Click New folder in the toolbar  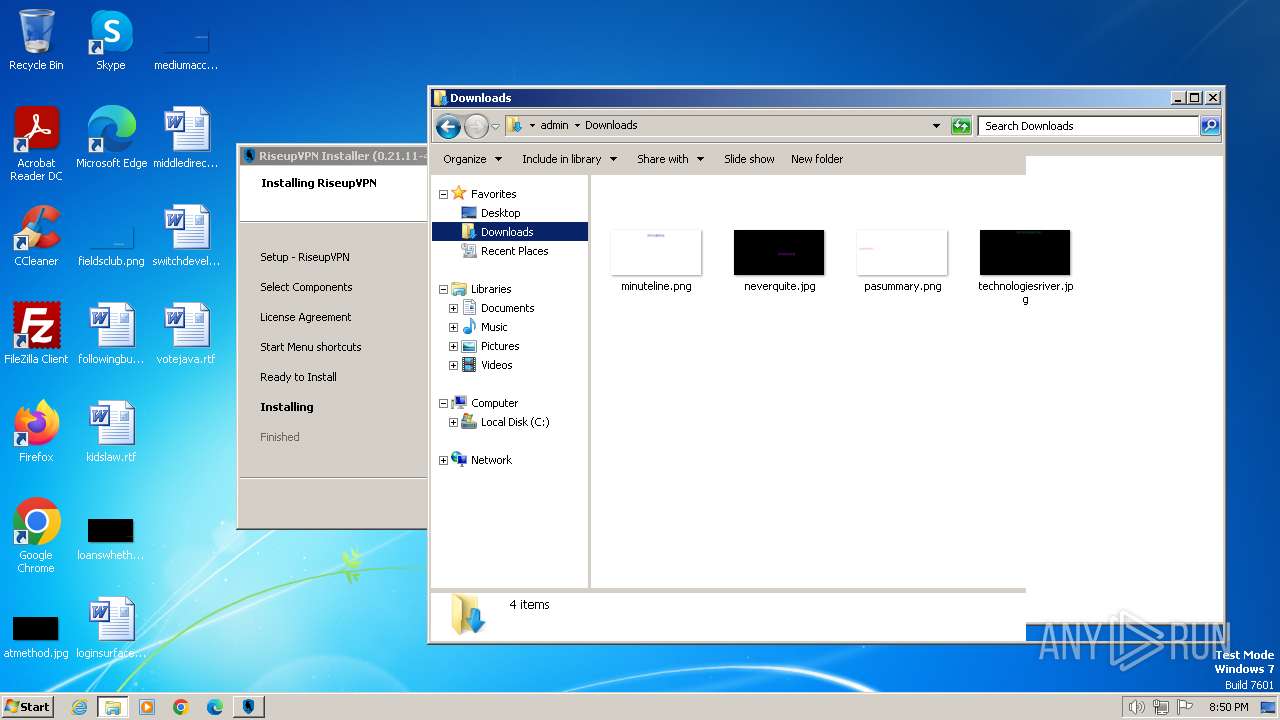(x=817, y=159)
